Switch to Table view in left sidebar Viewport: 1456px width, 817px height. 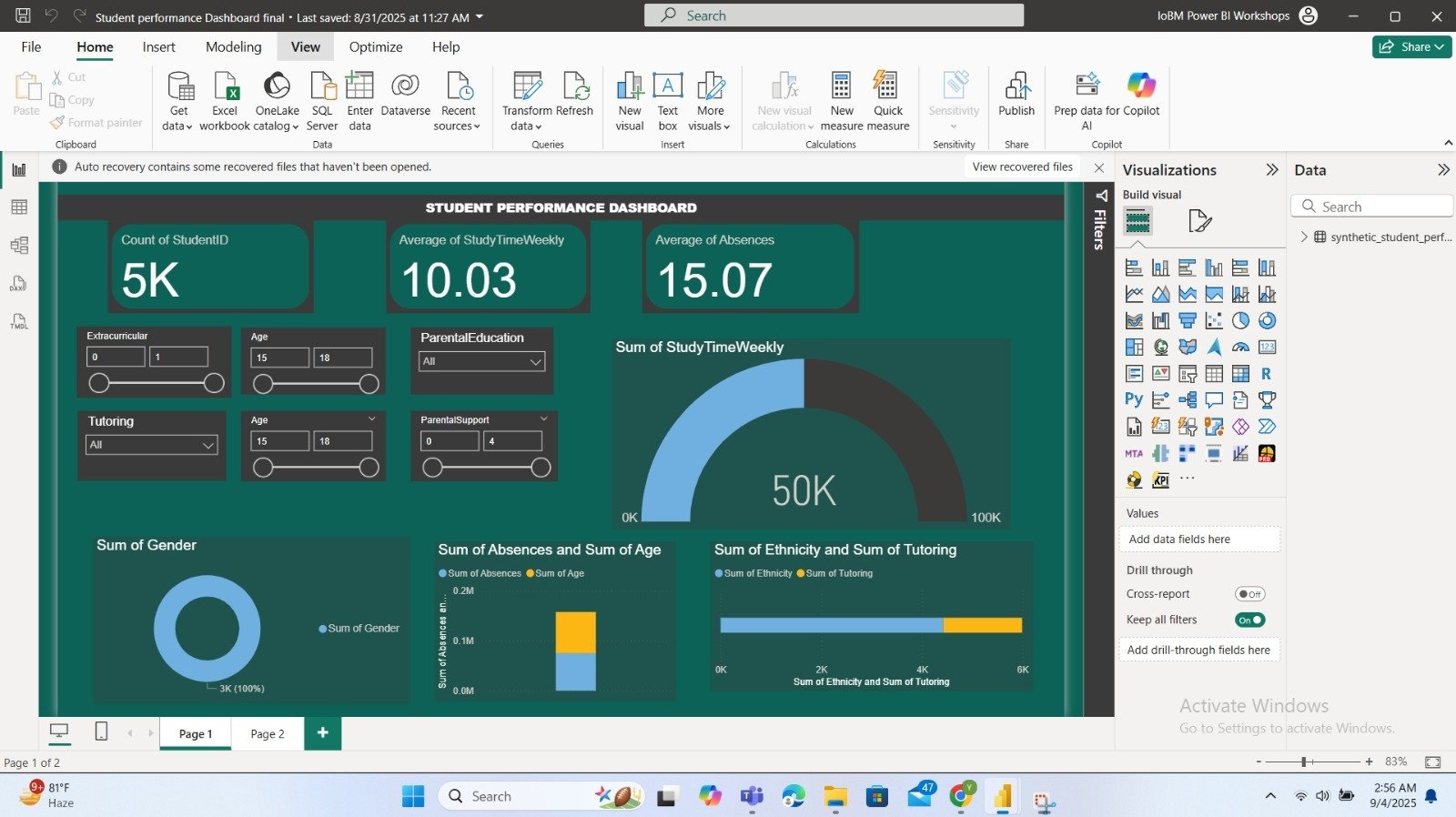[19, 207]
